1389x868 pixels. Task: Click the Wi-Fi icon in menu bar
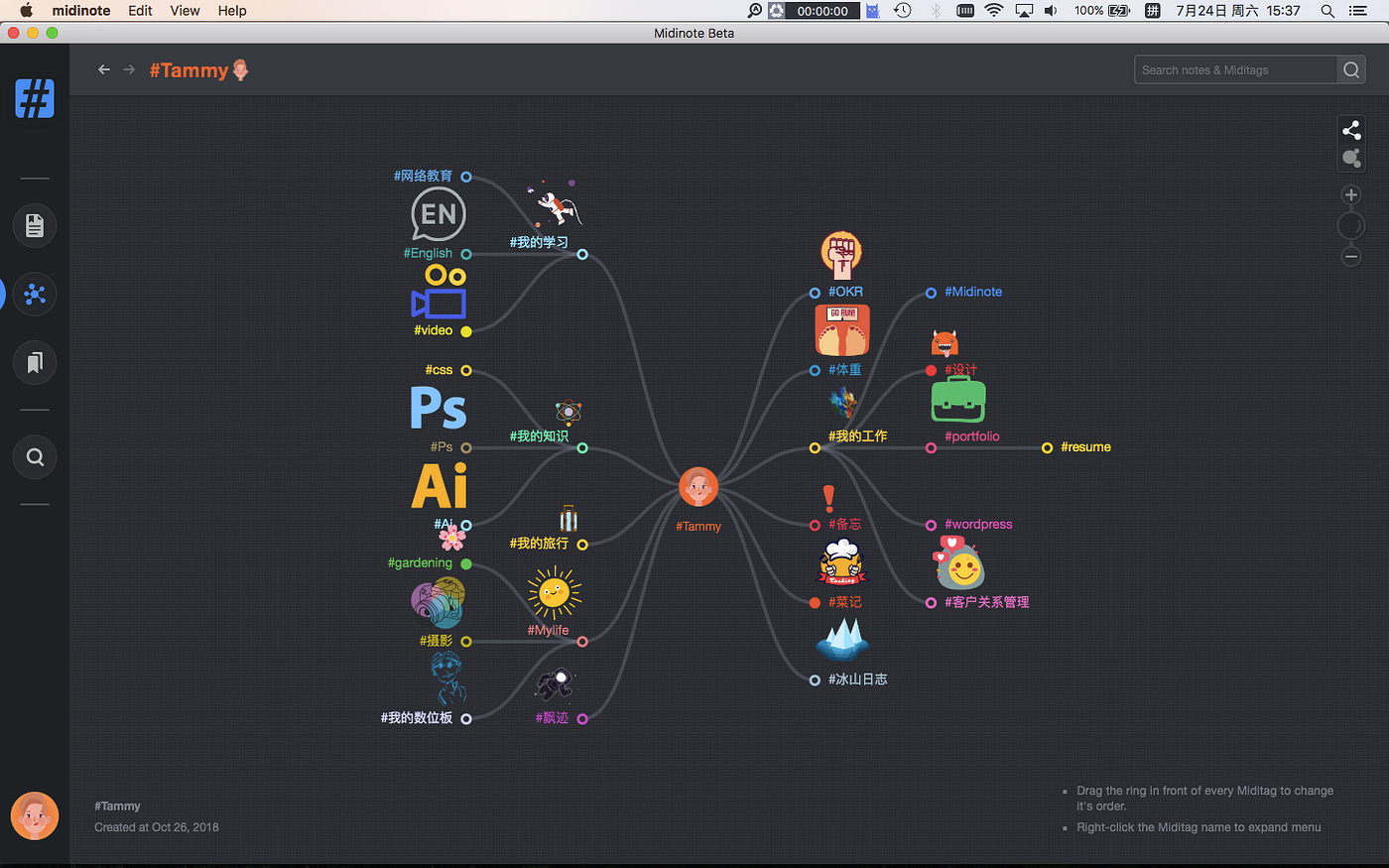[993, 10]
